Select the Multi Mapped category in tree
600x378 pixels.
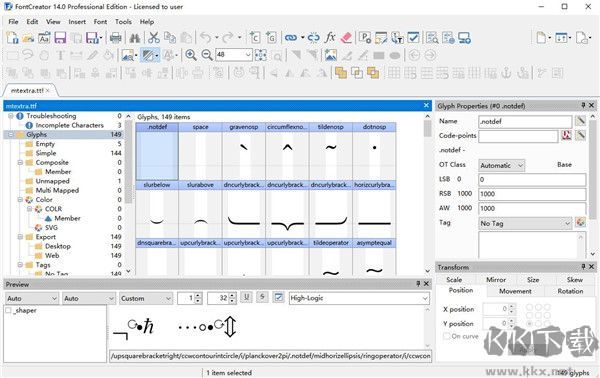57,190
